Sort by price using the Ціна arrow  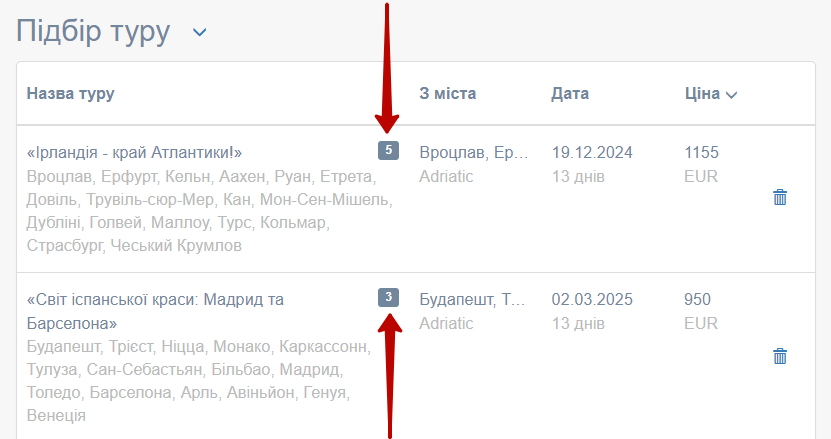click(731, 95)
